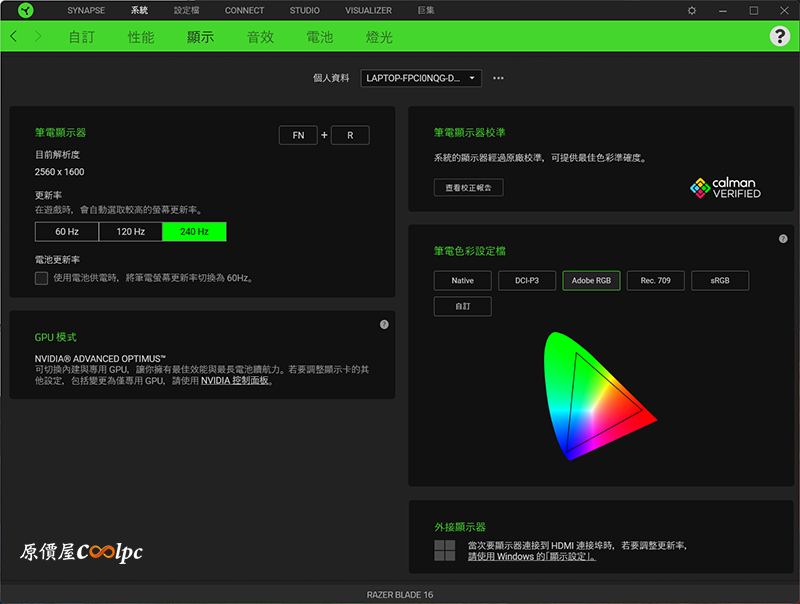Viewport: 800px width, 604px height.
Task: Set refresh rate to 60 Hz
Action: pos(67,232)
